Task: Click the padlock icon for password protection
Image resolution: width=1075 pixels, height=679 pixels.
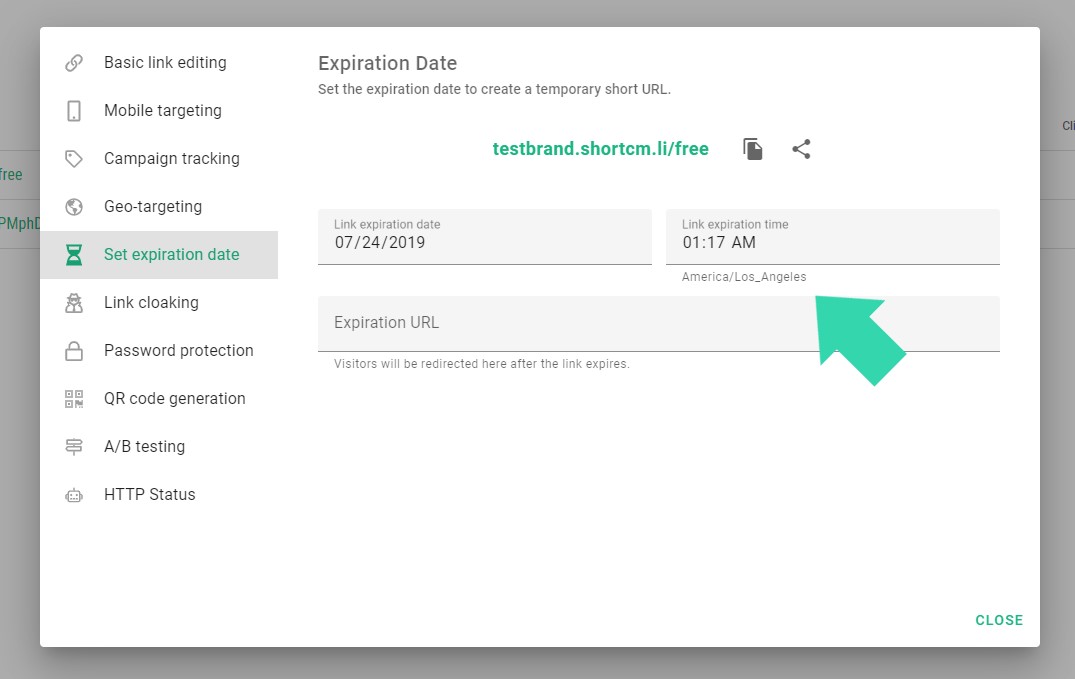Action: [74, 351]
